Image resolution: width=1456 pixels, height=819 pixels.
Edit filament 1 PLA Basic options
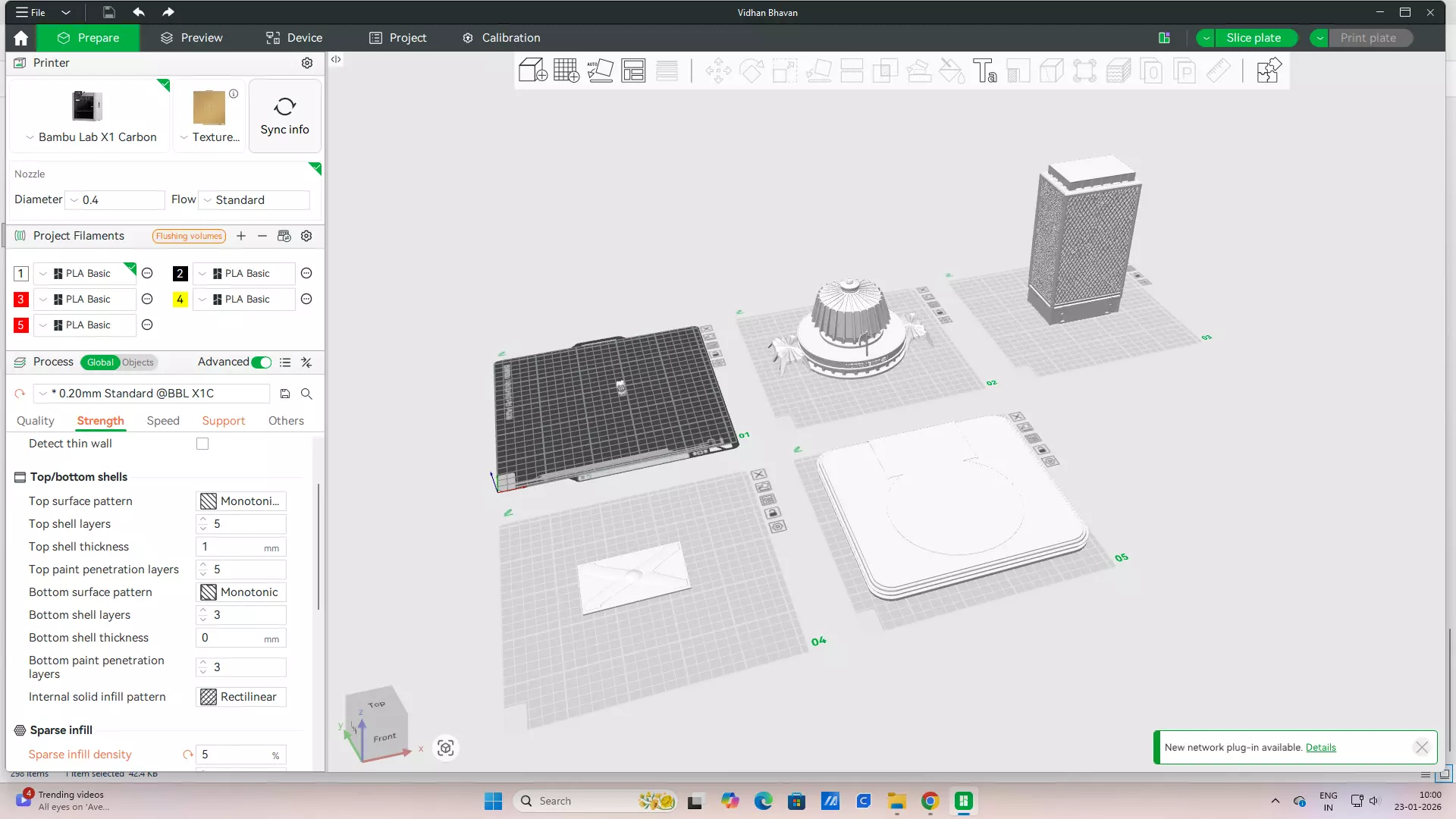[147, 273]
